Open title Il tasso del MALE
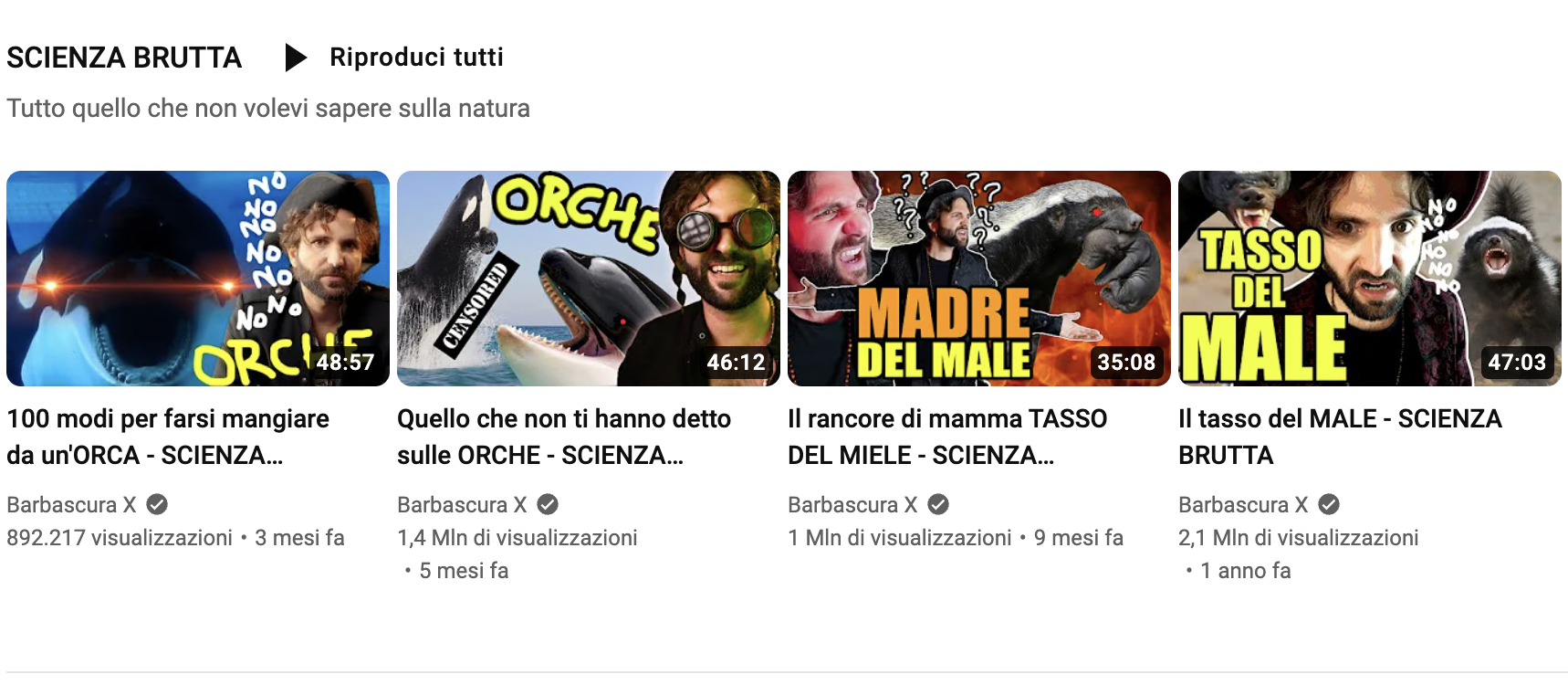1568x685 pixels. click(x=1340, y=437)
